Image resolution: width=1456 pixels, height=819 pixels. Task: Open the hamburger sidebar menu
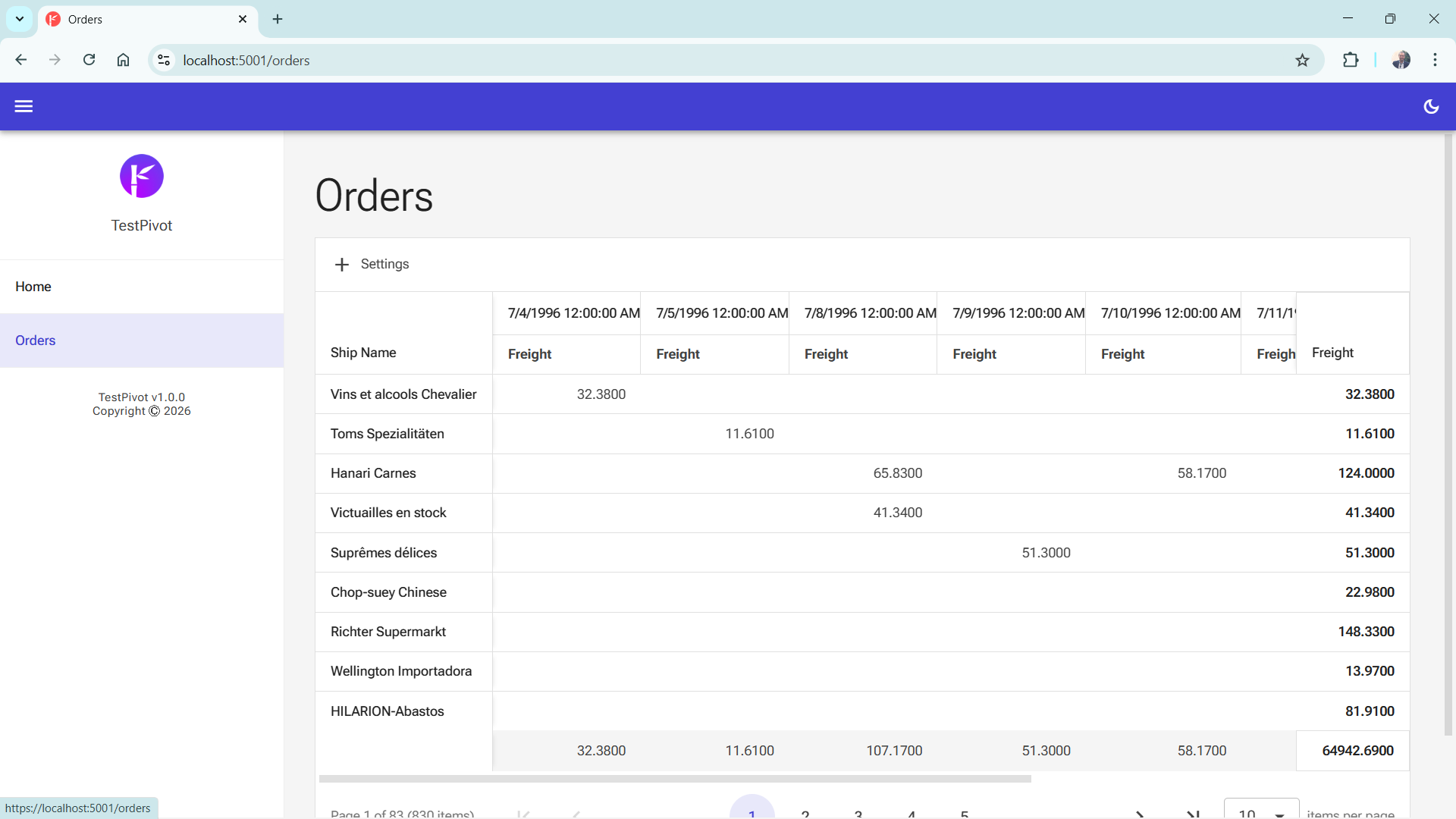click(24, 106)
